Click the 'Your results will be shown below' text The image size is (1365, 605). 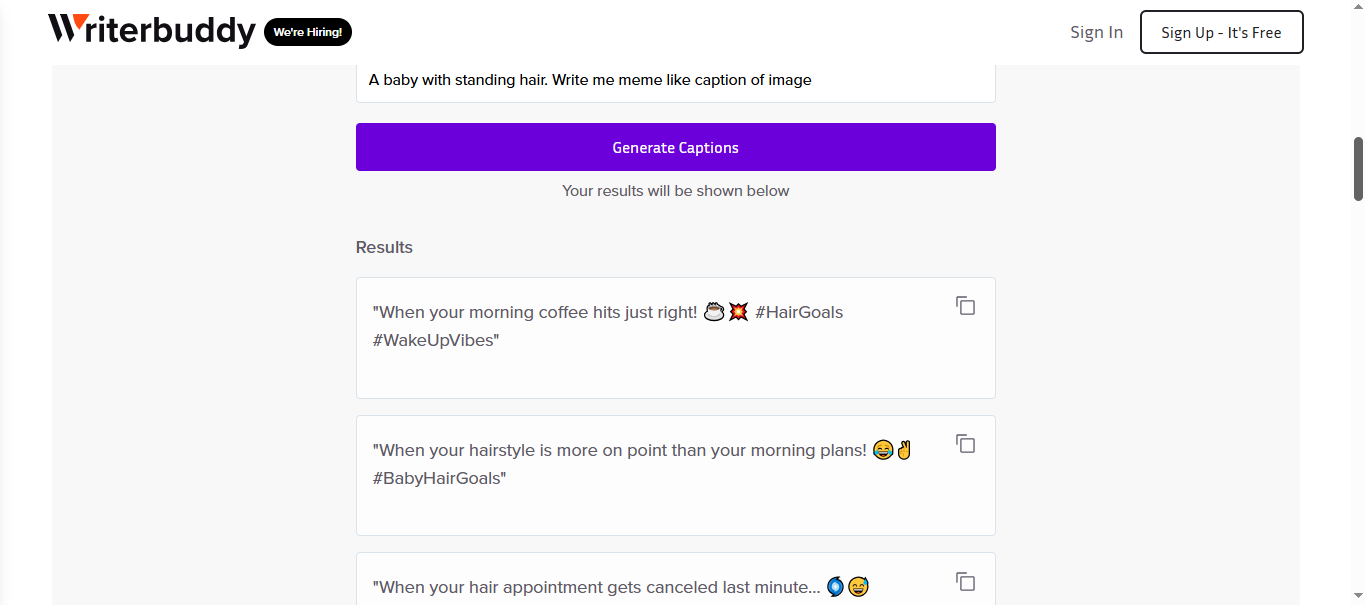[675, 191]
